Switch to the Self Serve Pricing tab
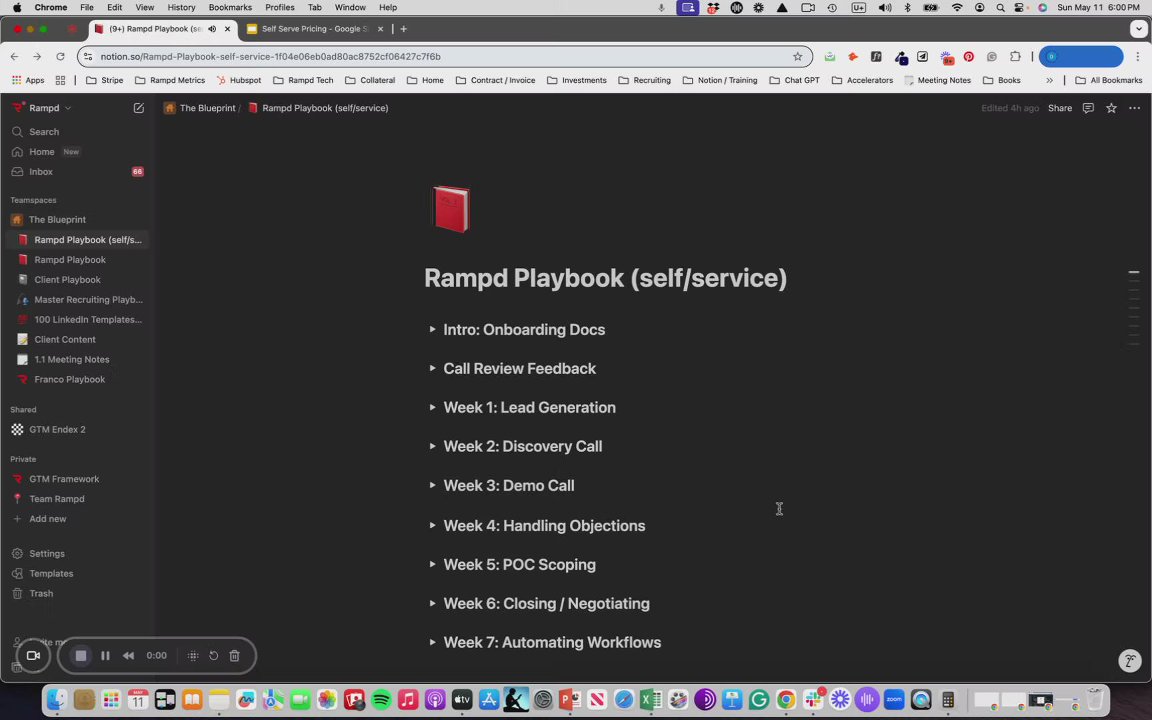This screenshot has height=720, width=1152. [316, 29]
